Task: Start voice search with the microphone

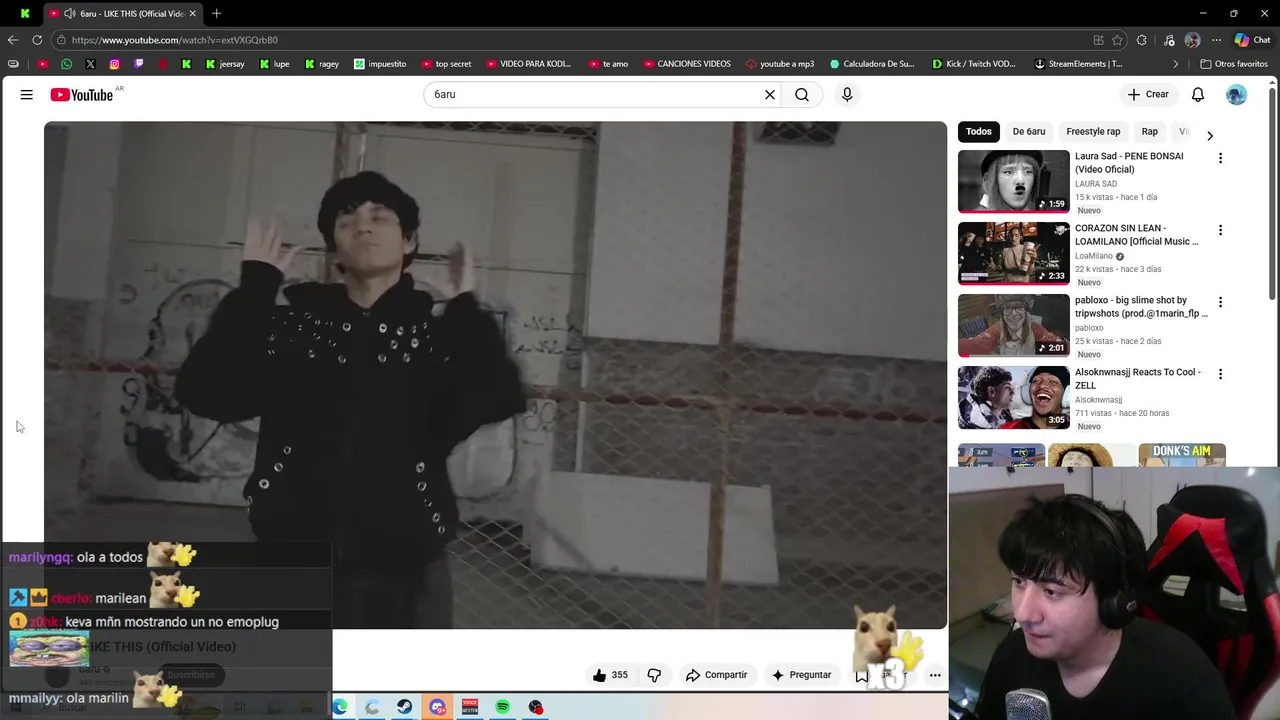Action: point(847,94)
